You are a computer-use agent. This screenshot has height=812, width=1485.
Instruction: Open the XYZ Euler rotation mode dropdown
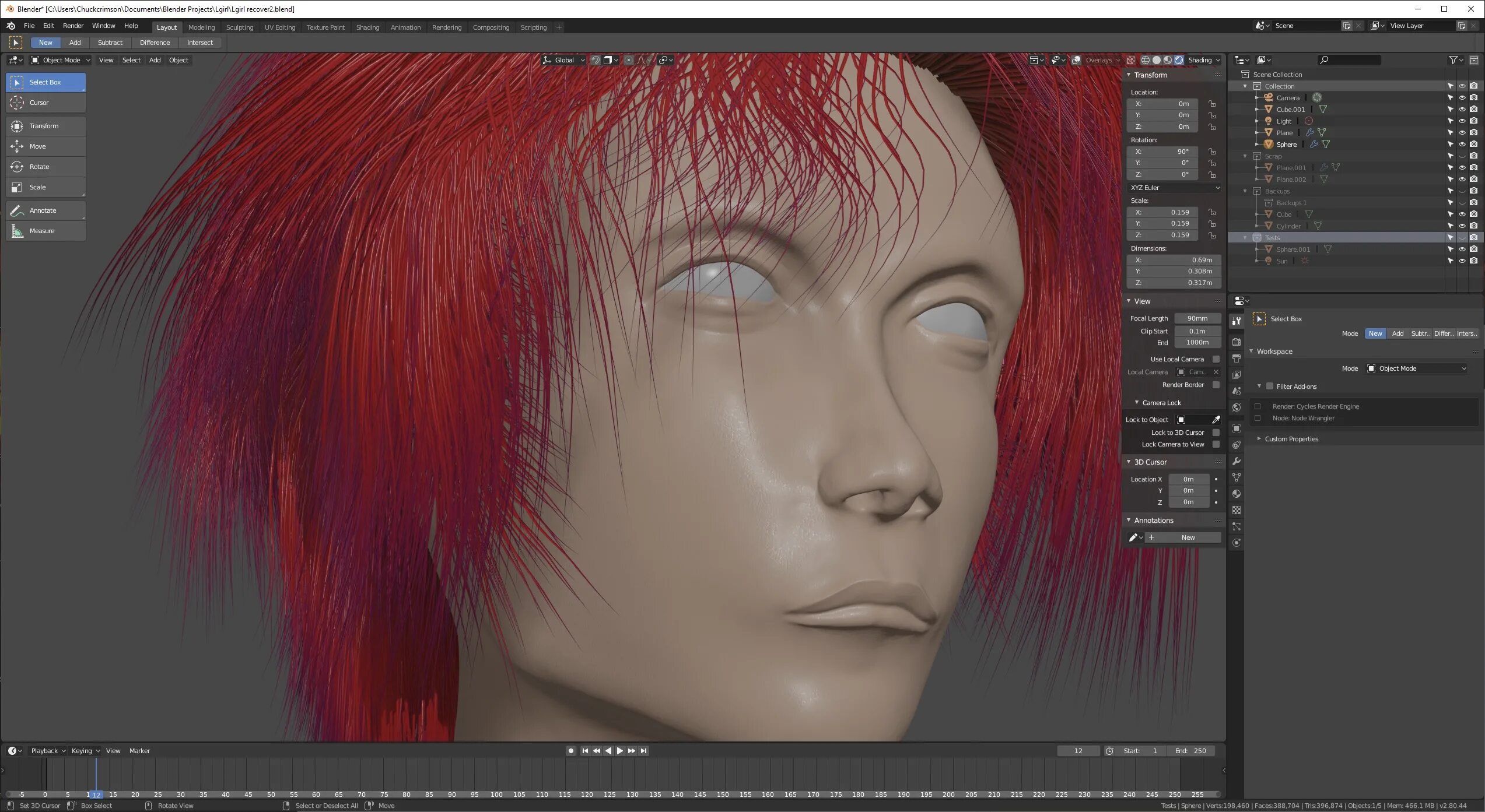[x=1174, y=188]
